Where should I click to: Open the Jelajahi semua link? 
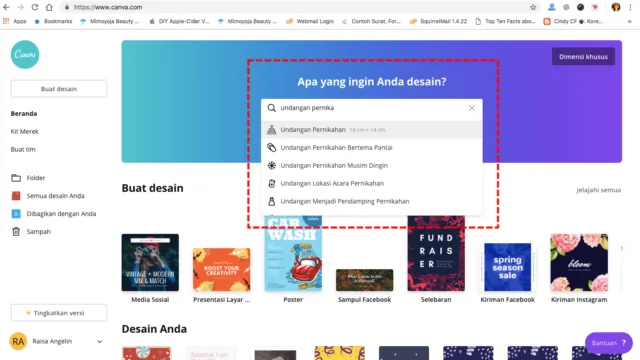(598, 190)
